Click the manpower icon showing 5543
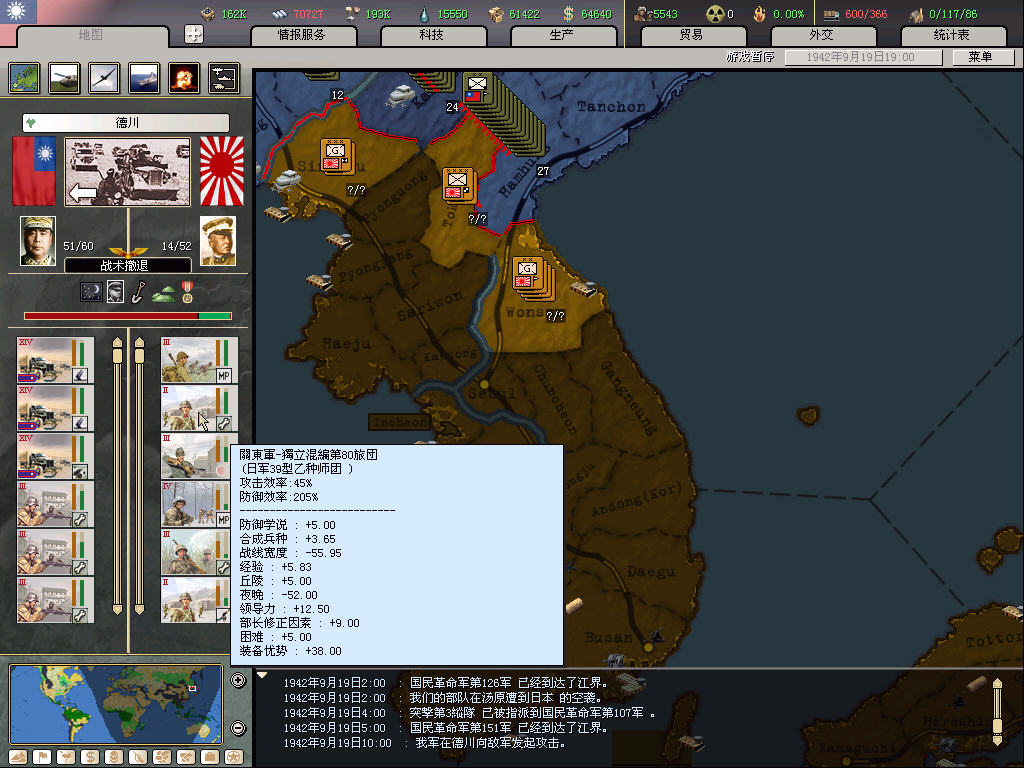The height and width of the screenshot is (768, 1024). (643, 14)
